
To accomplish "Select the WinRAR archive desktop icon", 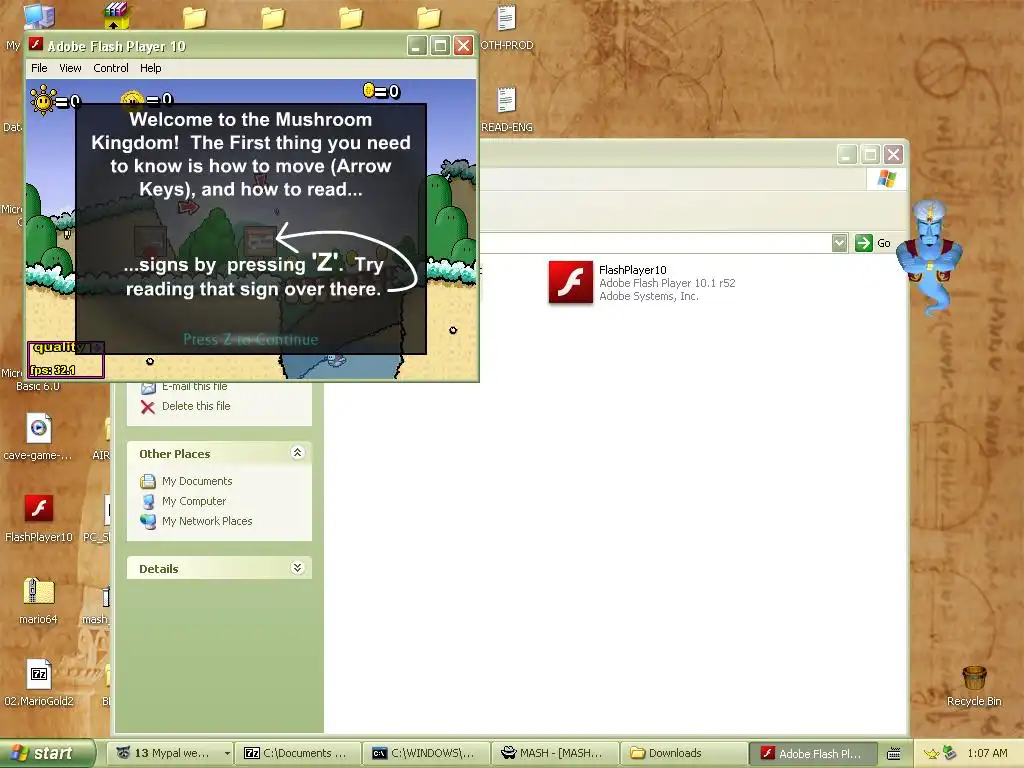I will [x=116, y=16].
